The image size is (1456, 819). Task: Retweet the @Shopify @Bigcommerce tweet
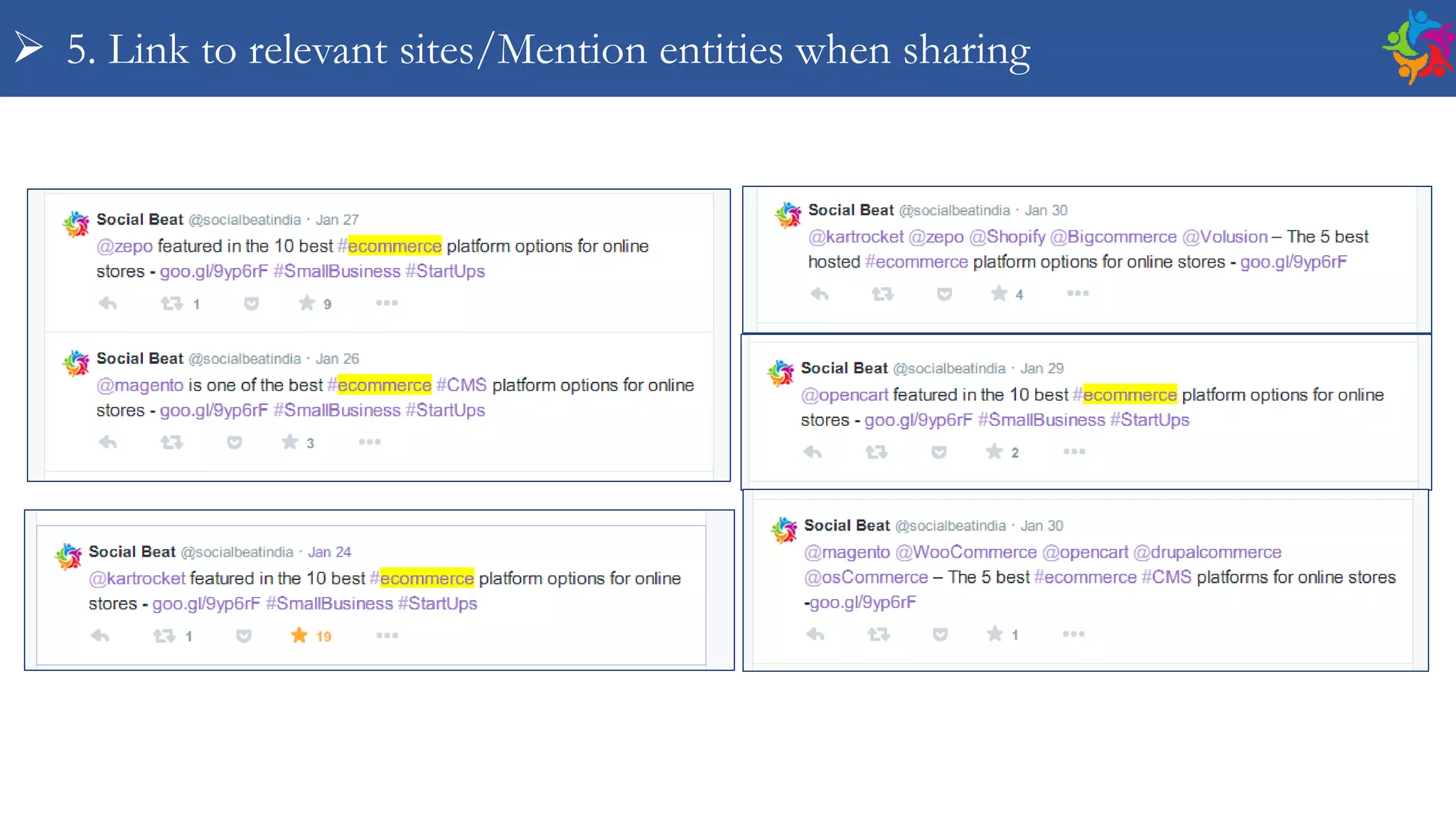point(883,294)
